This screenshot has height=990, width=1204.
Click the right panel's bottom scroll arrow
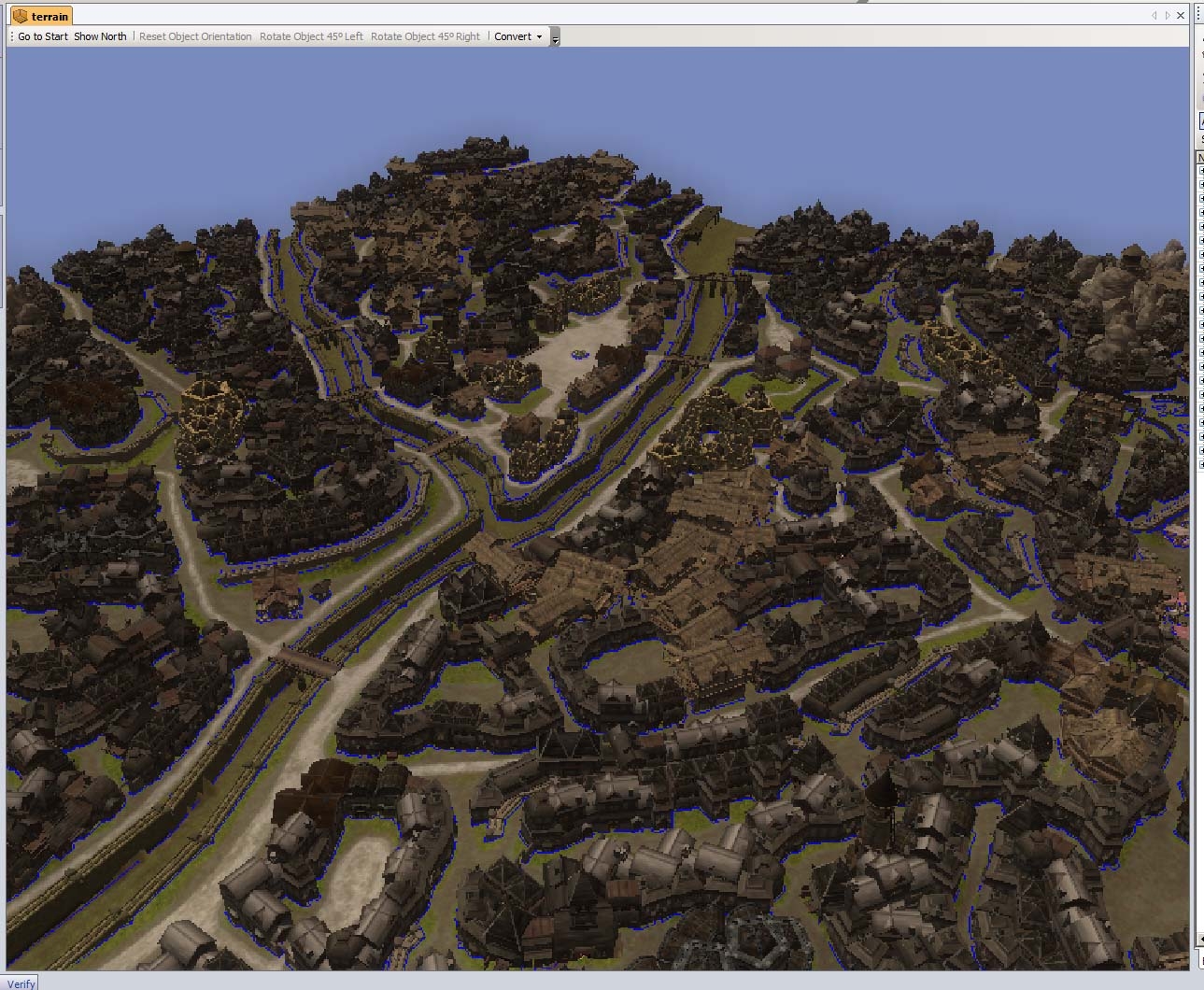[1201, 939]
